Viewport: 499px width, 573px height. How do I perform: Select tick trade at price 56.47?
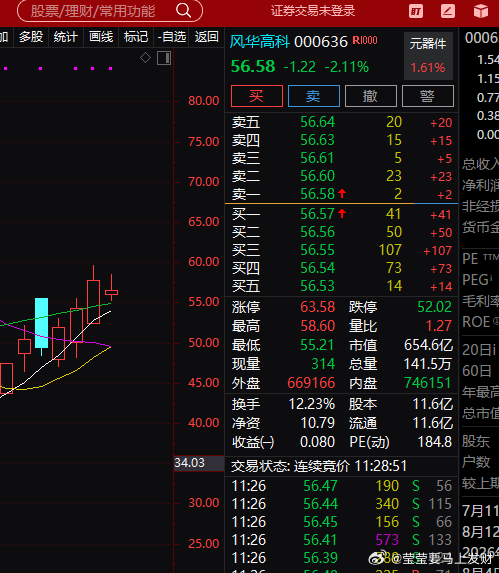320,486
